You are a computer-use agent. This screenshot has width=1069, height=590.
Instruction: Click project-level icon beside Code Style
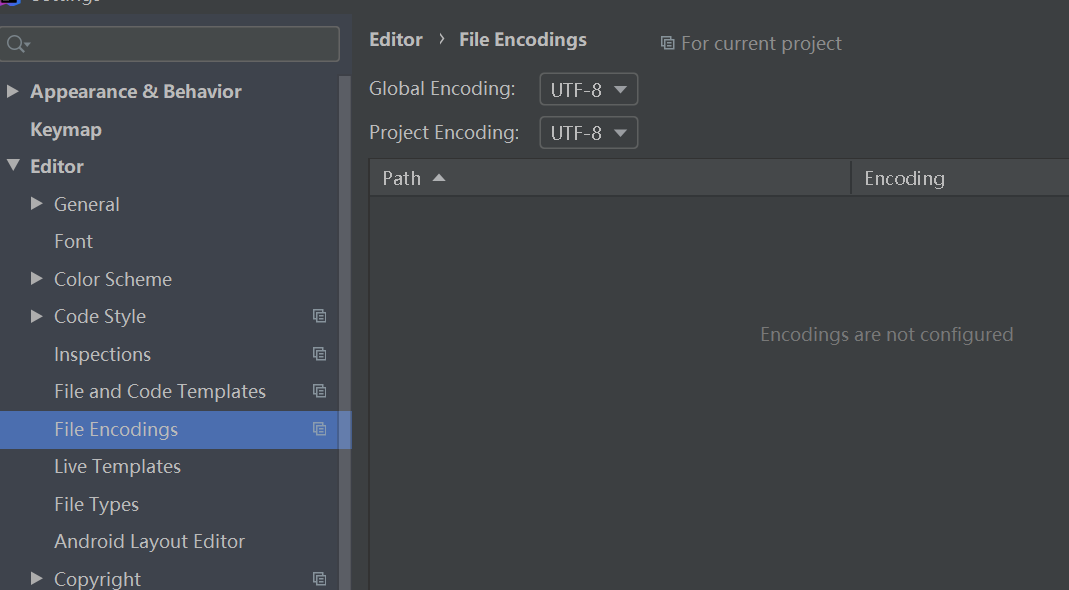[x=319, y=316]
